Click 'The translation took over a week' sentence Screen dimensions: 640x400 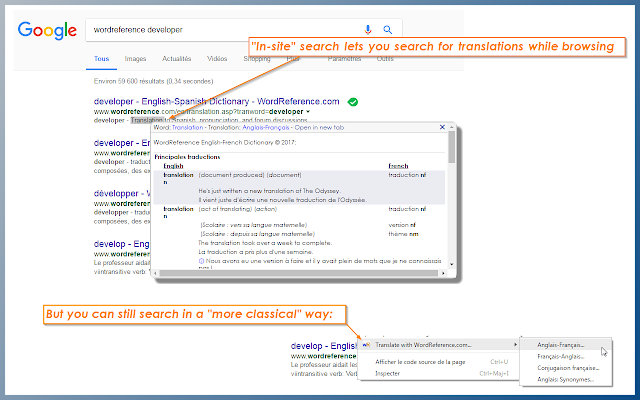265,243
